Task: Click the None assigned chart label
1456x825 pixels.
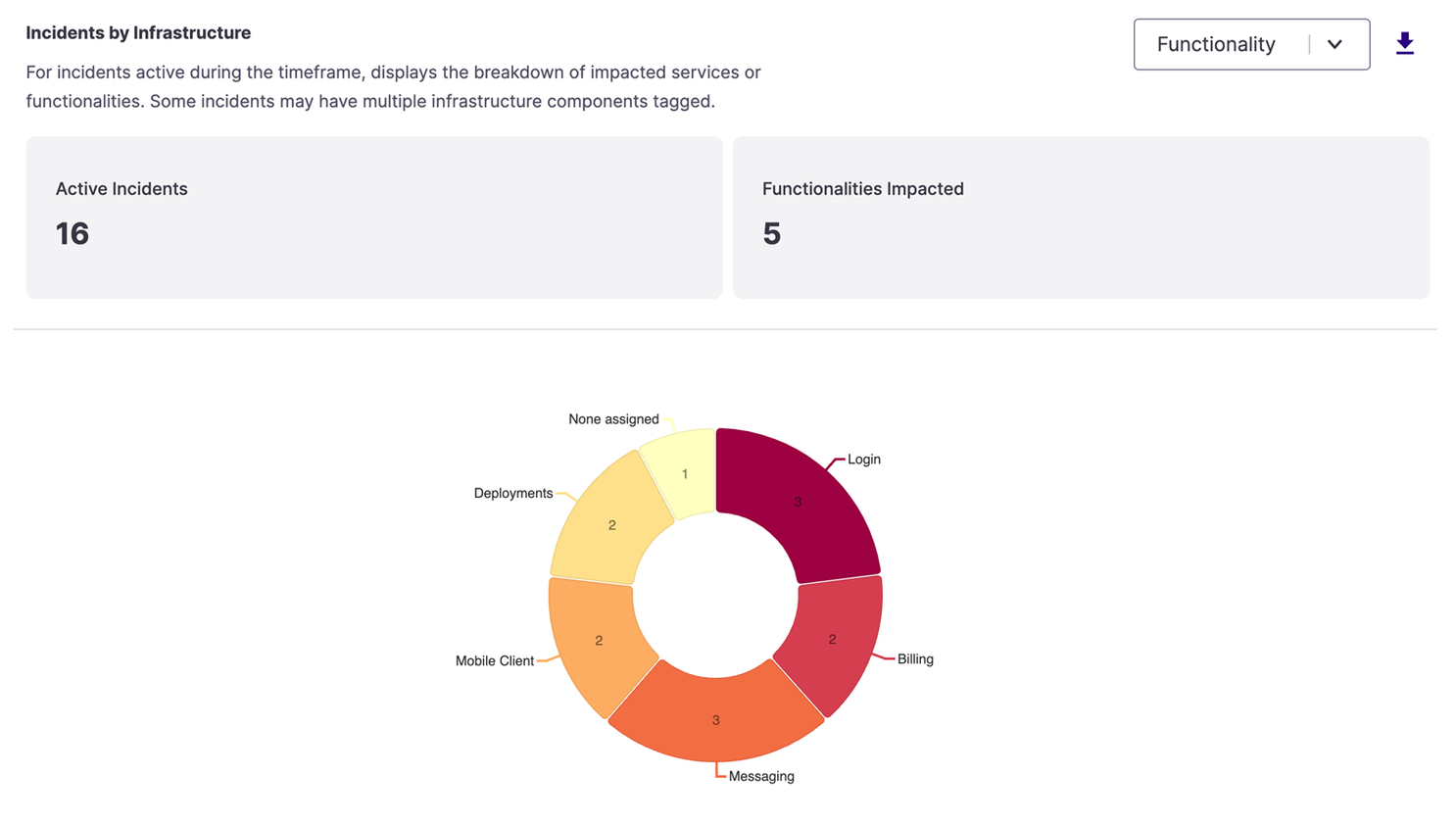Action: click(x=613, y=419)
